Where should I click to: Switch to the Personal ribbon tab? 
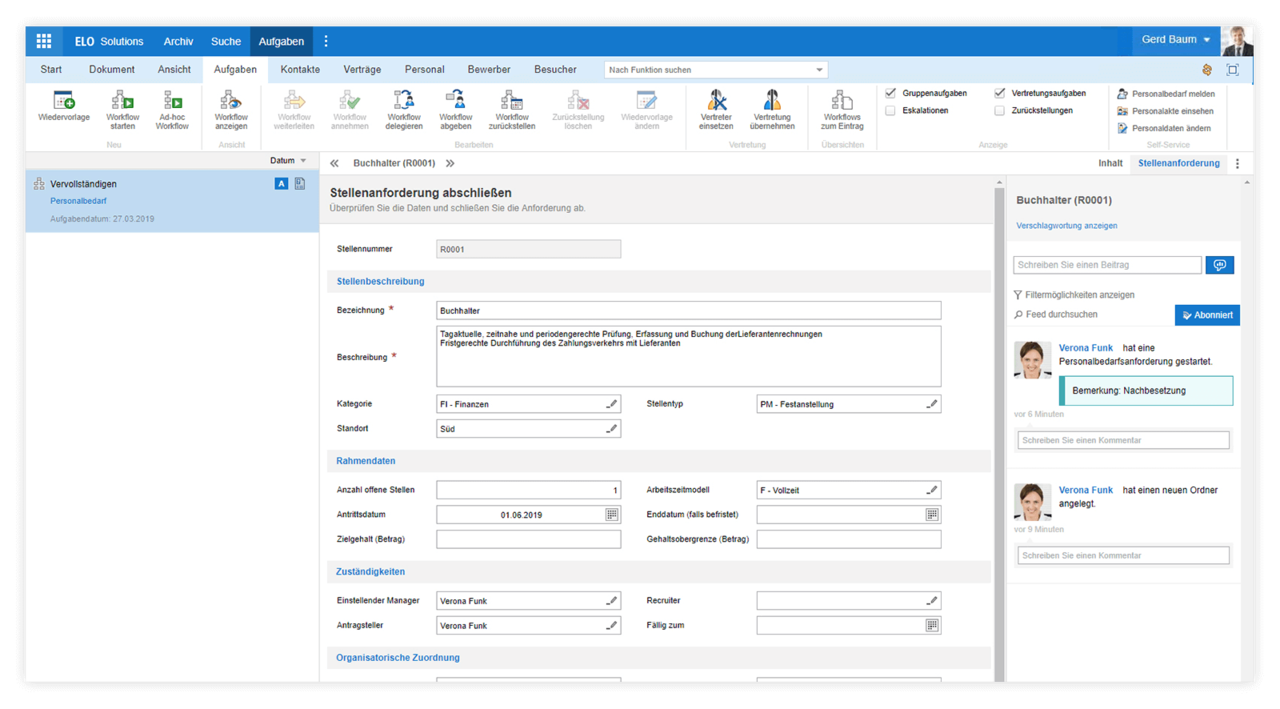424,70
